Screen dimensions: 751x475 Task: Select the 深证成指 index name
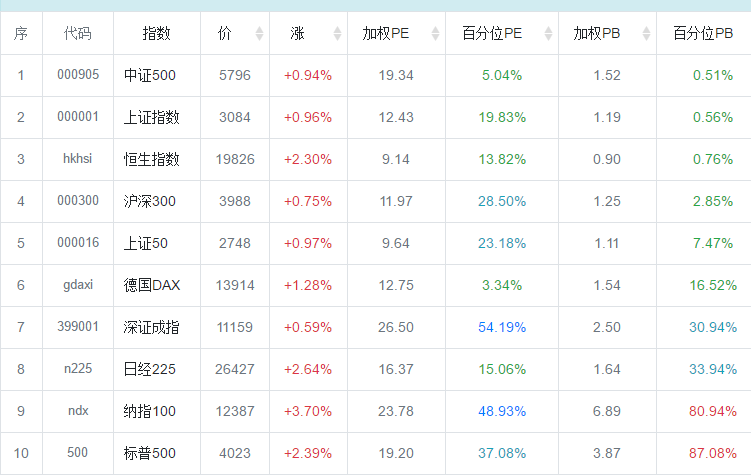pyautogui.click(x=152, y=328)
